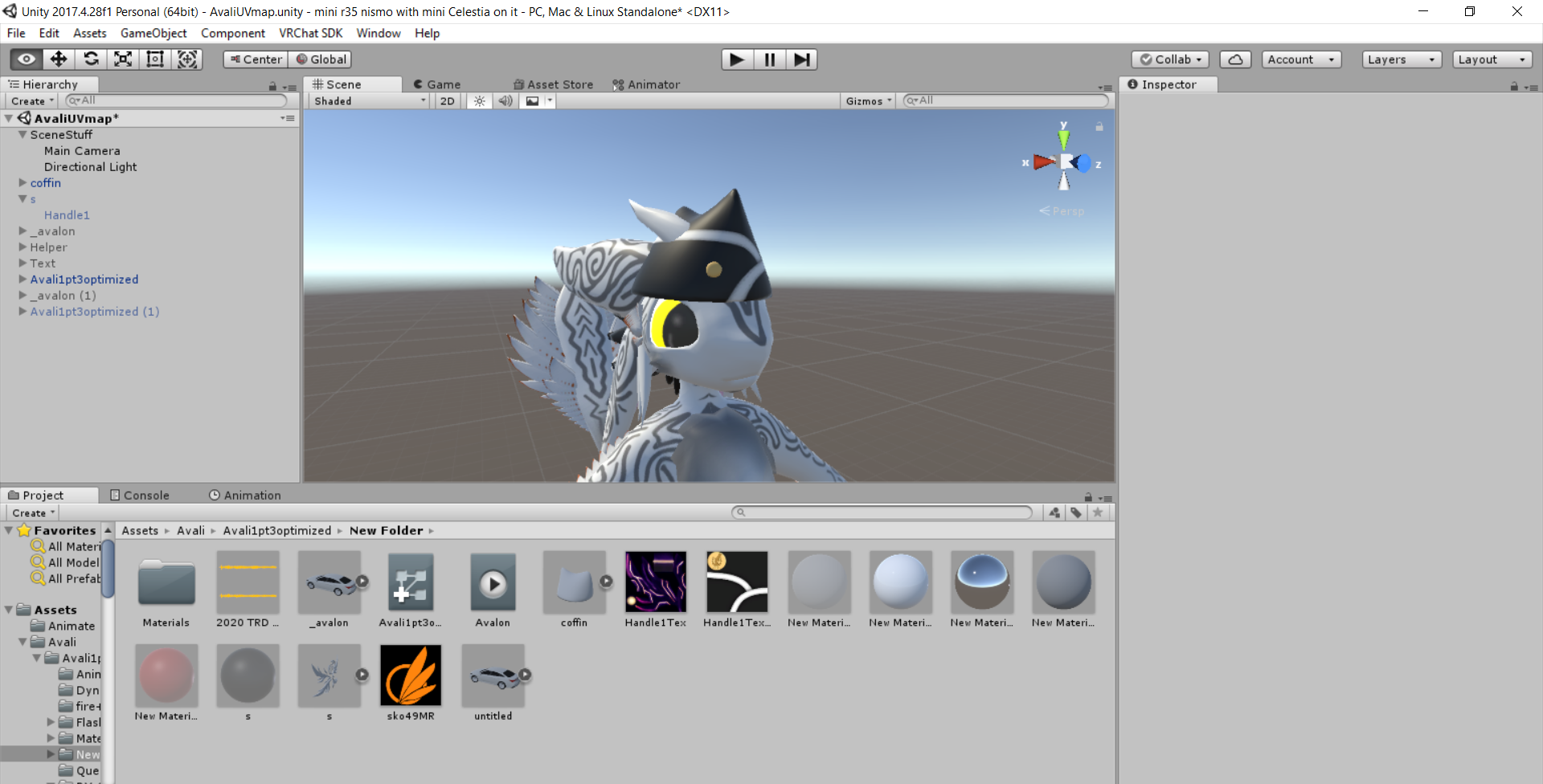1543x784 pixels.
Task: Switch to the Asset Store tab
Action: click(554, 84)
